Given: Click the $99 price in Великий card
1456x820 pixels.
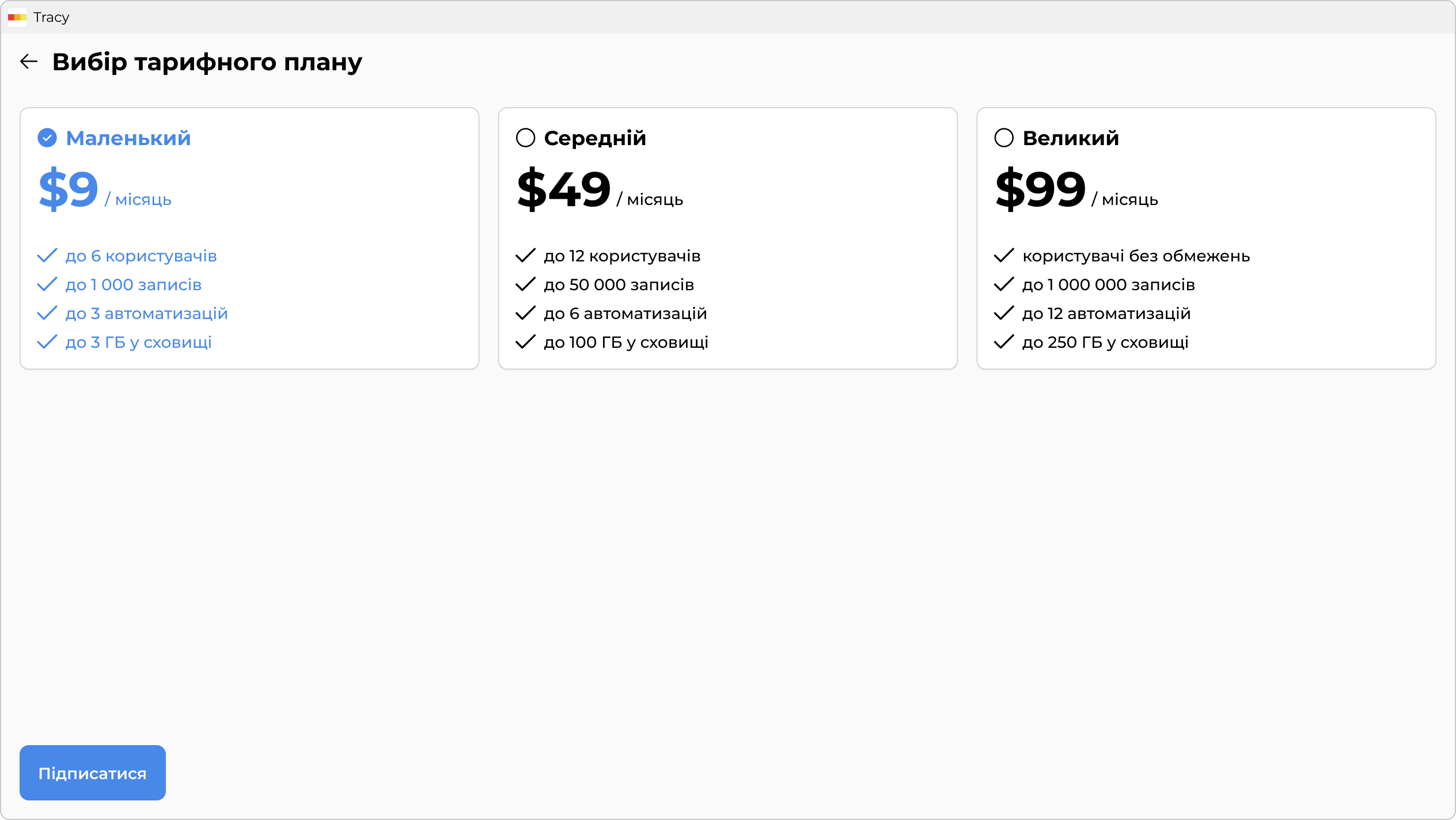Looking at the screenshot, I should [1040, 189].
